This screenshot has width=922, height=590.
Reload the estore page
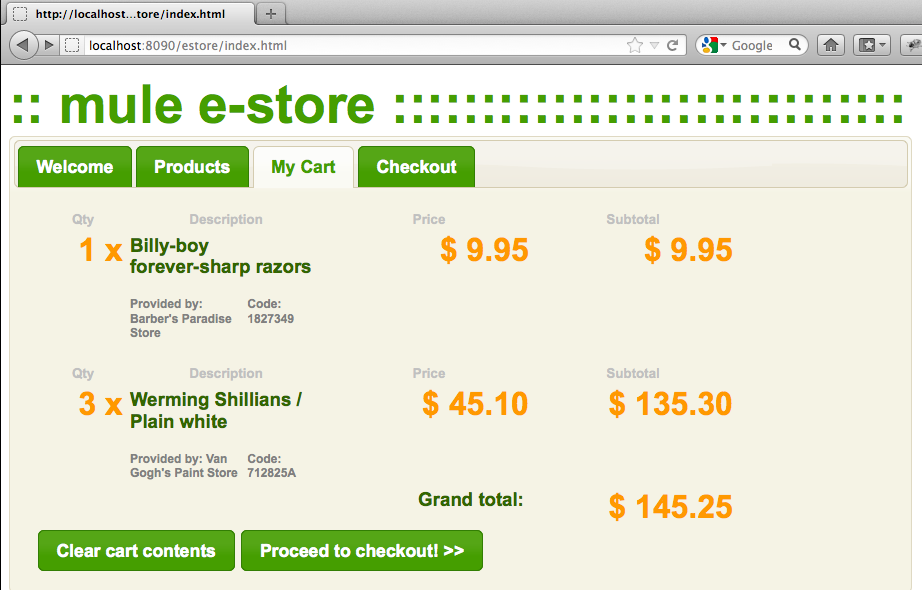point(673,45)
